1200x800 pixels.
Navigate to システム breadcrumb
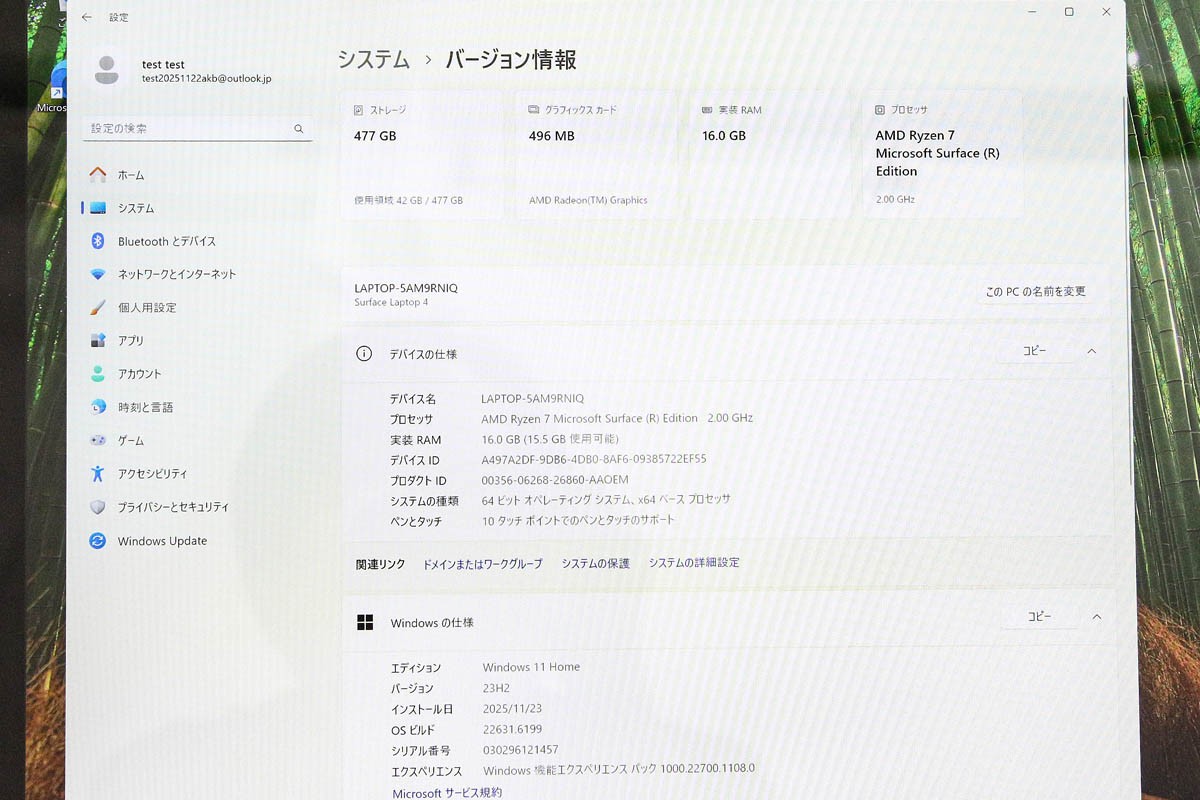click(374, 60)
